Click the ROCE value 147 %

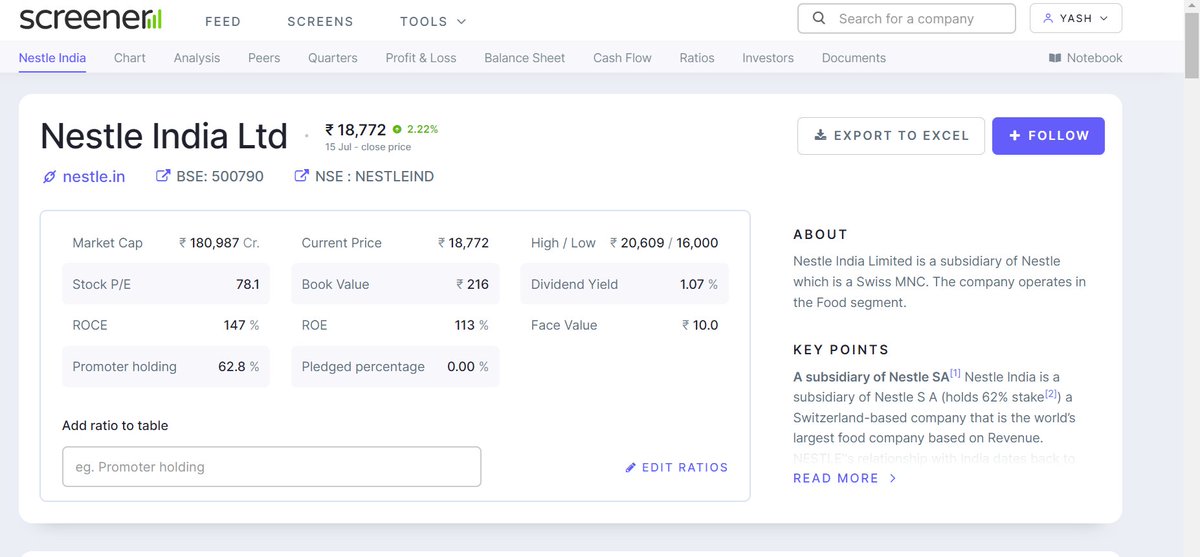tap(241, 325)
